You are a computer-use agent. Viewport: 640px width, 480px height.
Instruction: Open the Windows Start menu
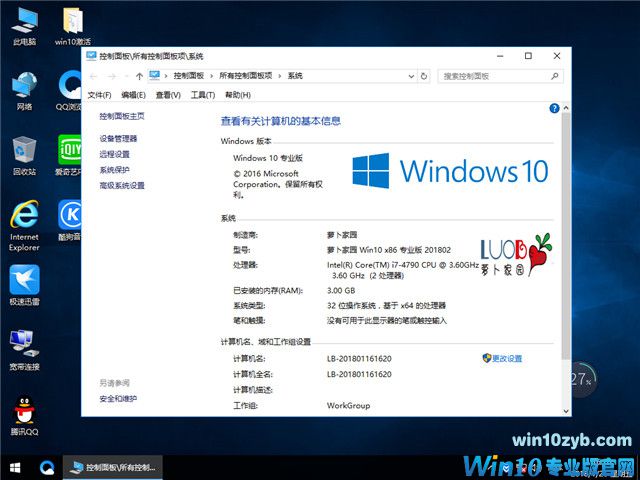15,467
